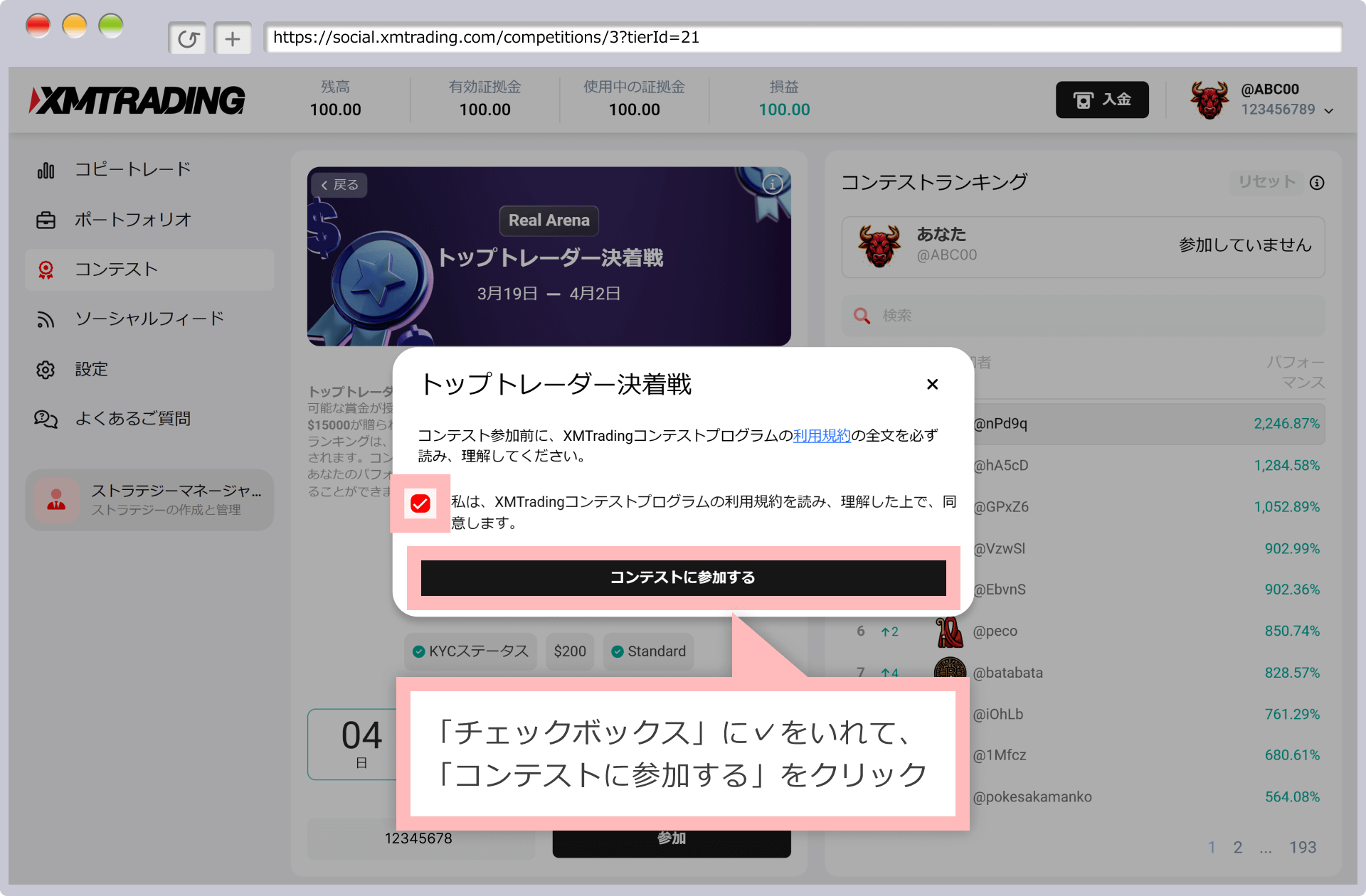Click the 戻る back button on the banner
This screenshot has height=896, width=1366.
point(339,185)
